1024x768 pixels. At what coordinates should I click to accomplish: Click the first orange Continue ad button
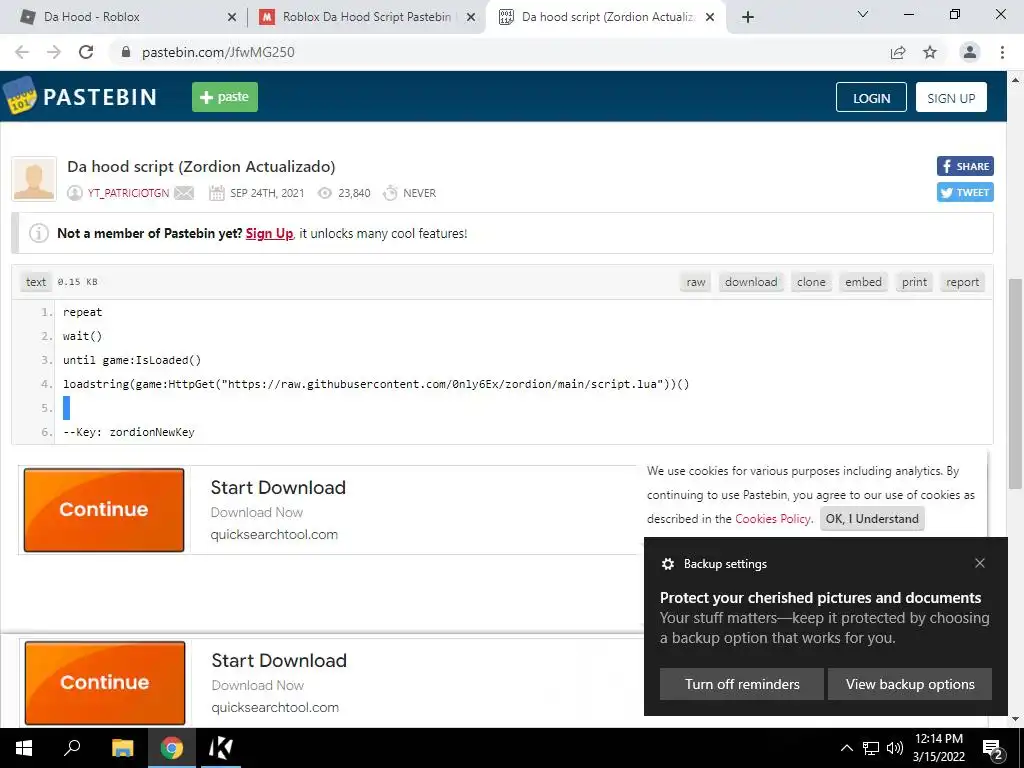coord(104,509)
